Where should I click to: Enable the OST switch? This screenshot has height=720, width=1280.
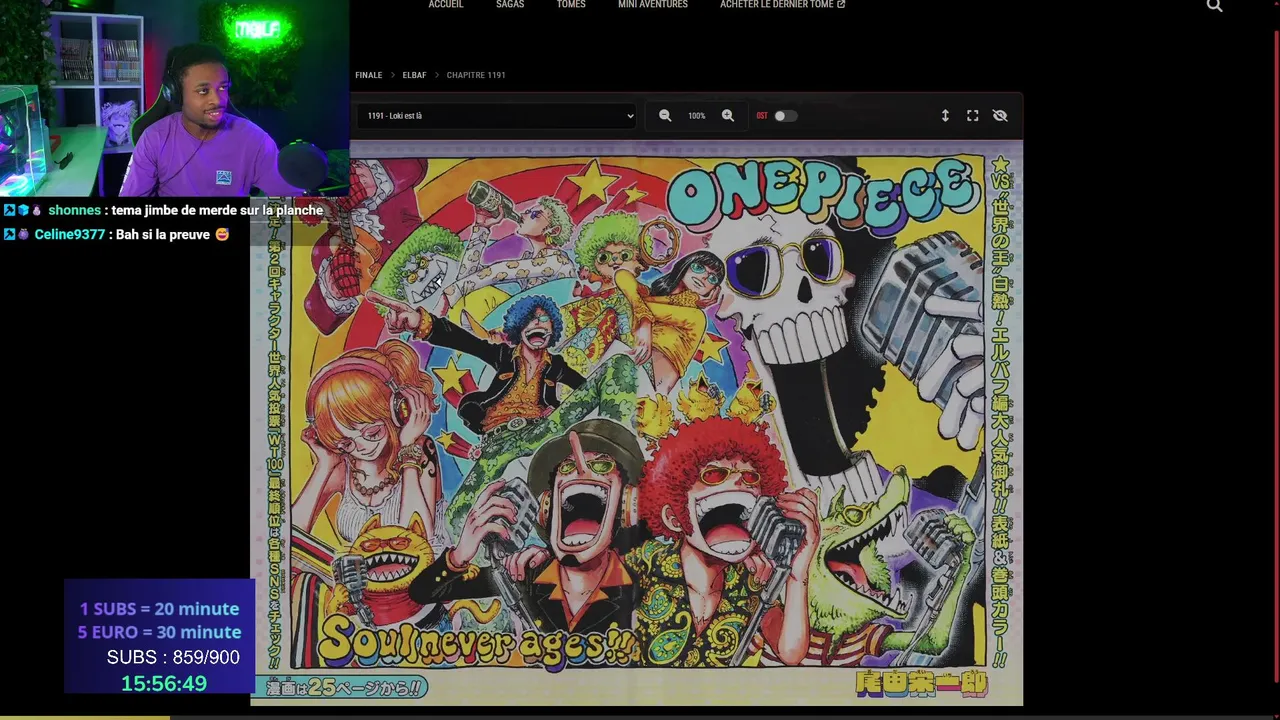click(785, 116)
